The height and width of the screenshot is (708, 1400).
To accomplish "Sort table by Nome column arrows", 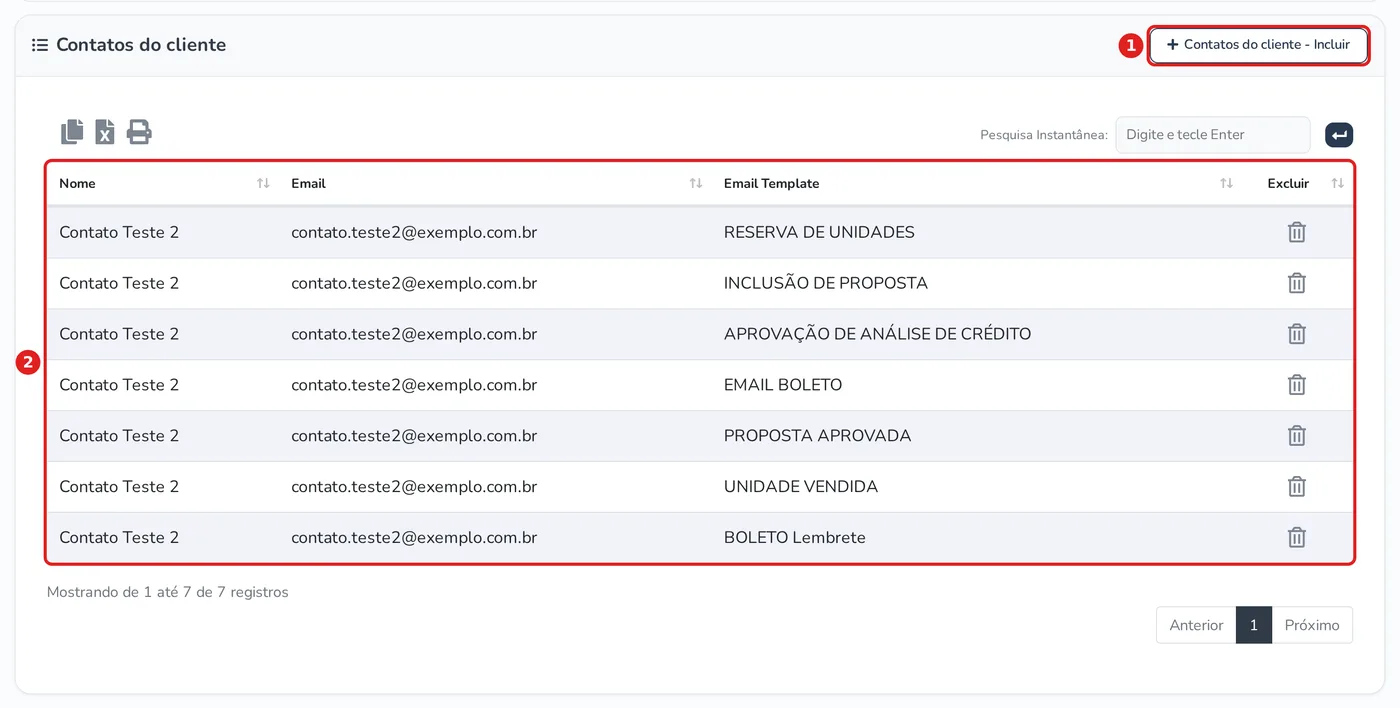I will click(x=263, y=183).
